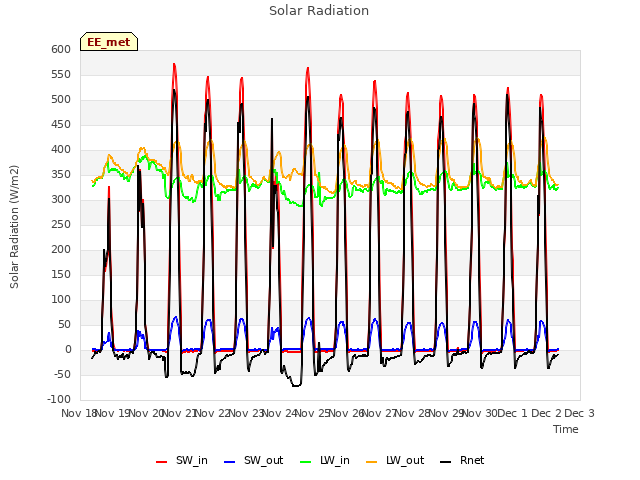This screenshot has width=640, height=480.
Task: Click the orange LW_out legend swatch
Action: pyautogui.click(x=372, y=462)
